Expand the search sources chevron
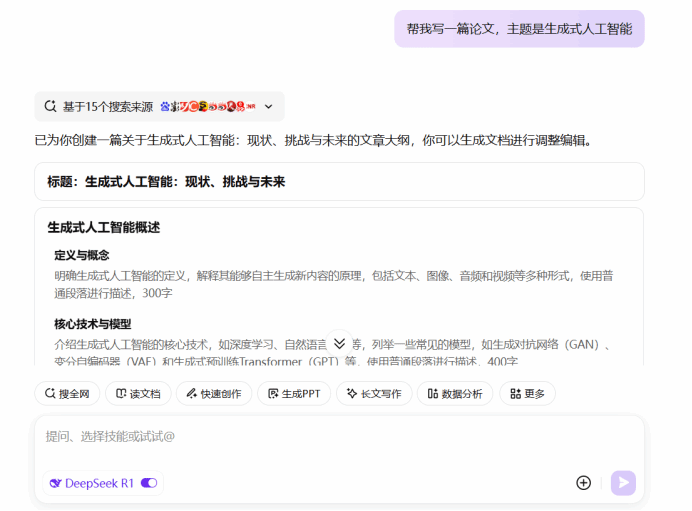The height and width of the screenshot is (511, 692). [x=268, y=106]
